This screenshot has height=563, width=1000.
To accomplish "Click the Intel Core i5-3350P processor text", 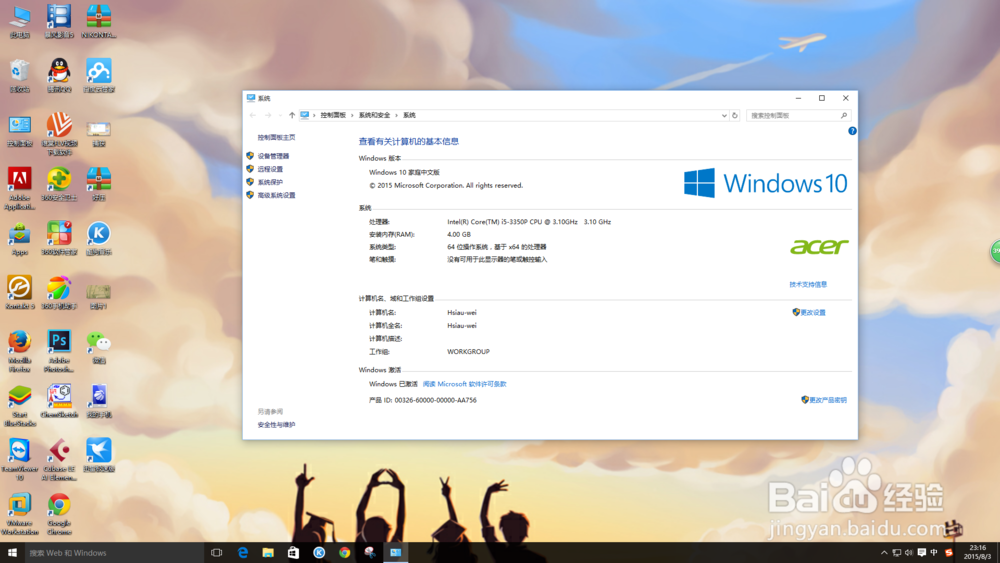I will [529, 222].
